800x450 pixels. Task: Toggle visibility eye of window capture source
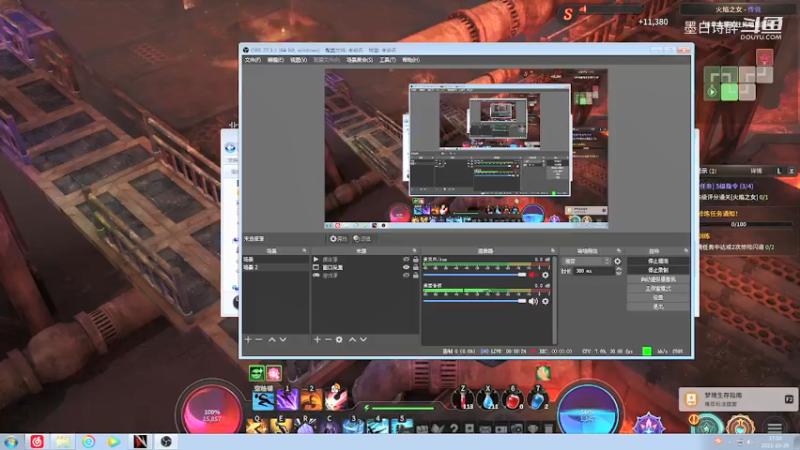pos(406,267)
